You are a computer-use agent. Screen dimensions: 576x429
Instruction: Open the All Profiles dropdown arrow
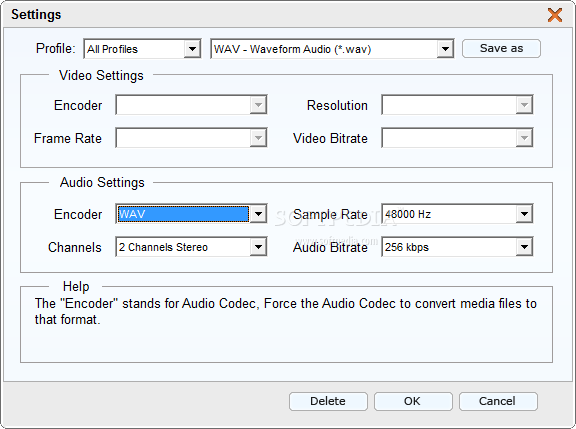tap(192, 49)
